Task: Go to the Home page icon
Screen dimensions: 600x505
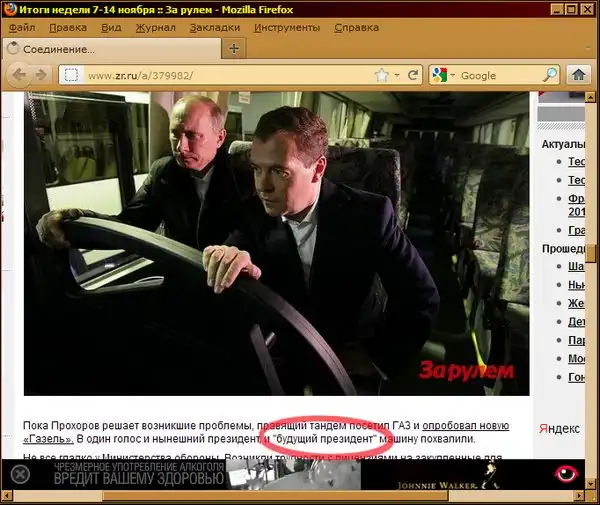Action: (x=578, y=75)
